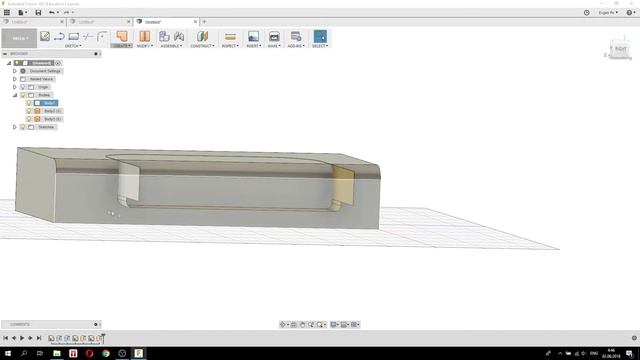Select the sketch Fillet tool

[x=102, y=36]
